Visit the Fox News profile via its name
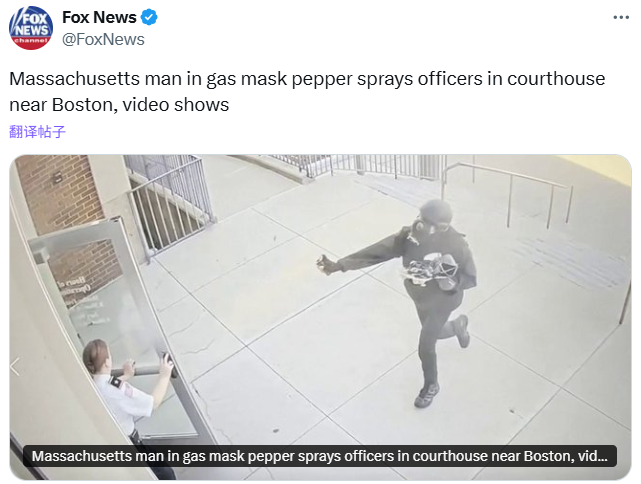 (99, 18)
